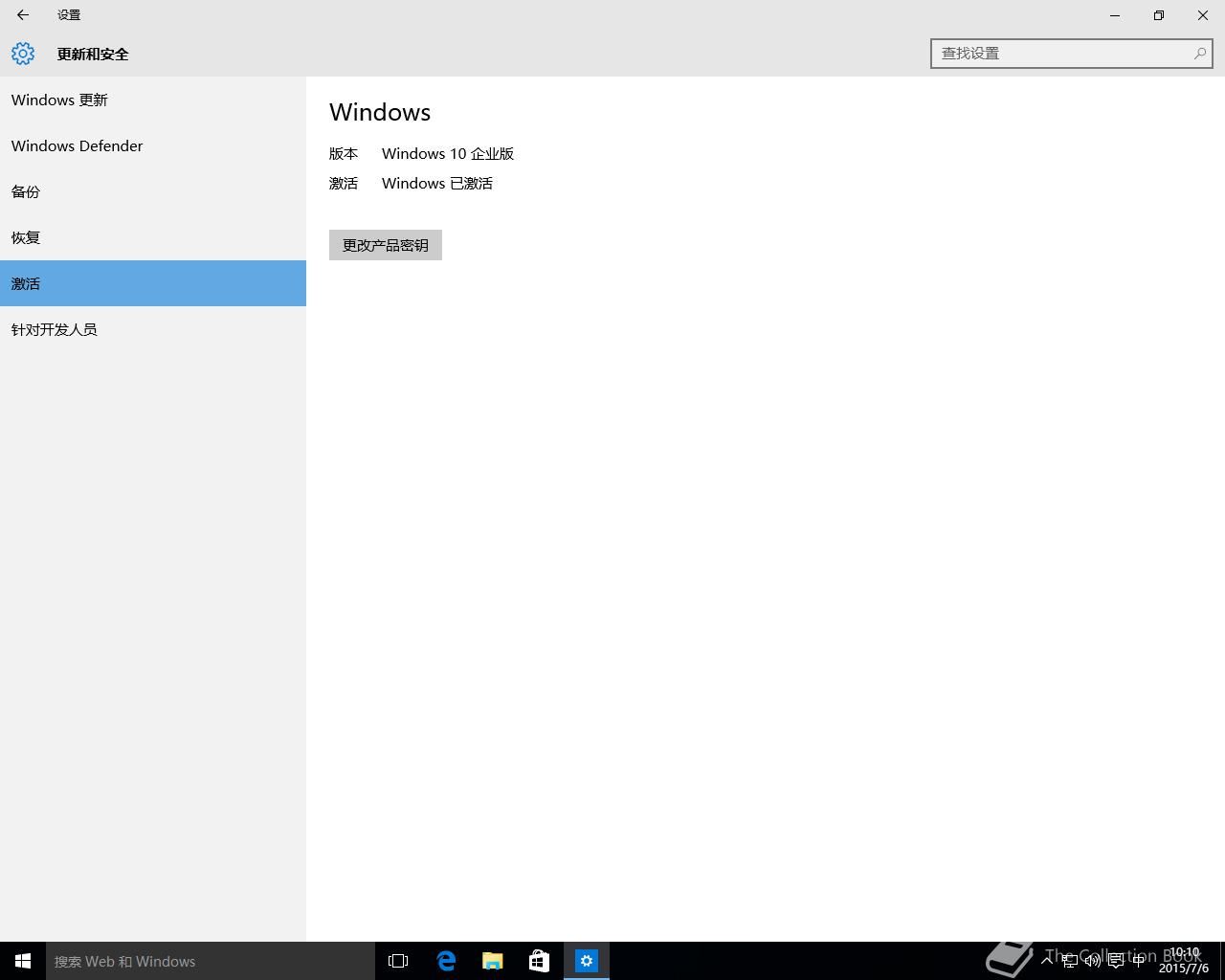Open the volume tray icon
Screen dimensions: 1225x980
point(1093,961)
